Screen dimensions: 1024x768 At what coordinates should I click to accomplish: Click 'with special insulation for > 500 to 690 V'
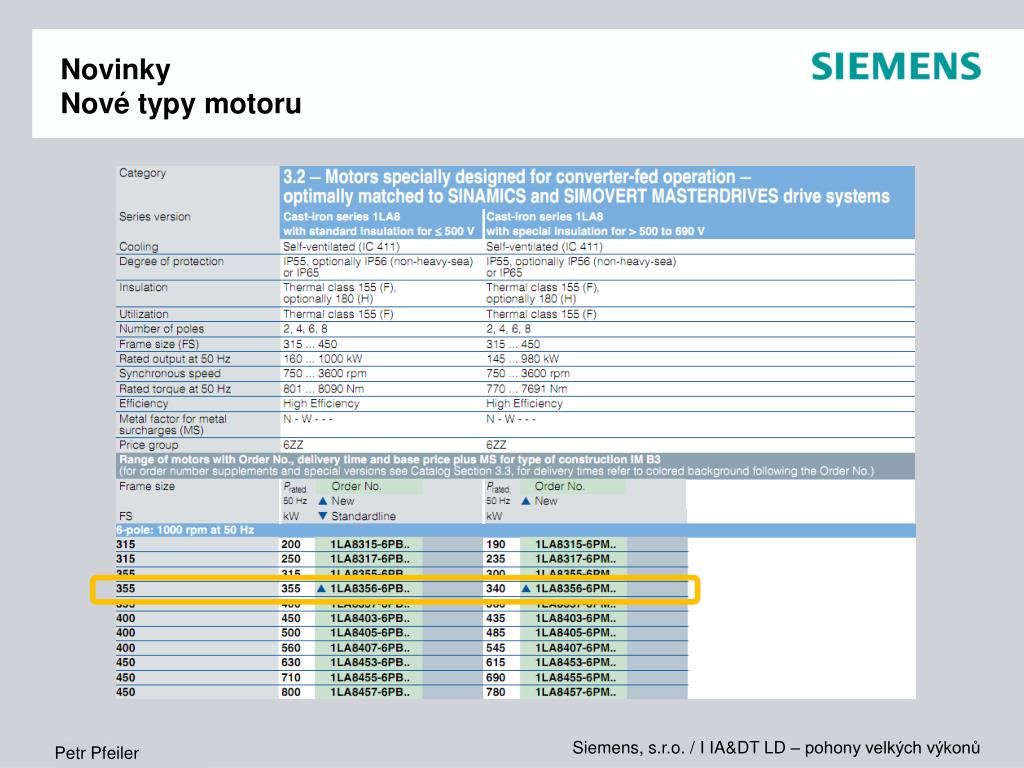(x=596, y=231)
